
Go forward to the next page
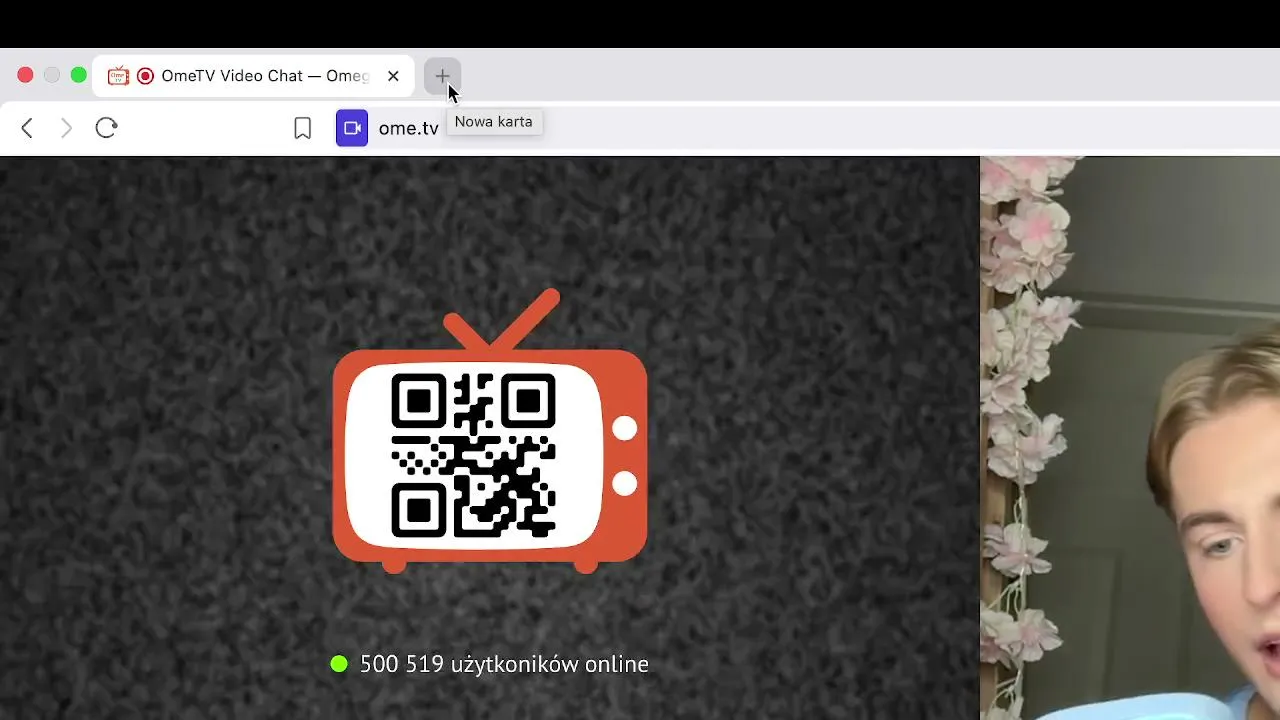(66, 128)
